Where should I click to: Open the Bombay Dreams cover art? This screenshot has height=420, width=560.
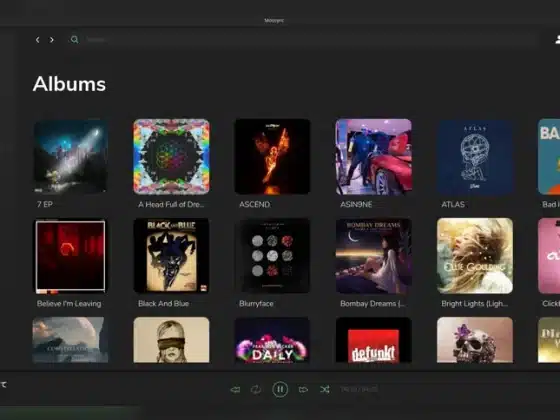point(374,256)
